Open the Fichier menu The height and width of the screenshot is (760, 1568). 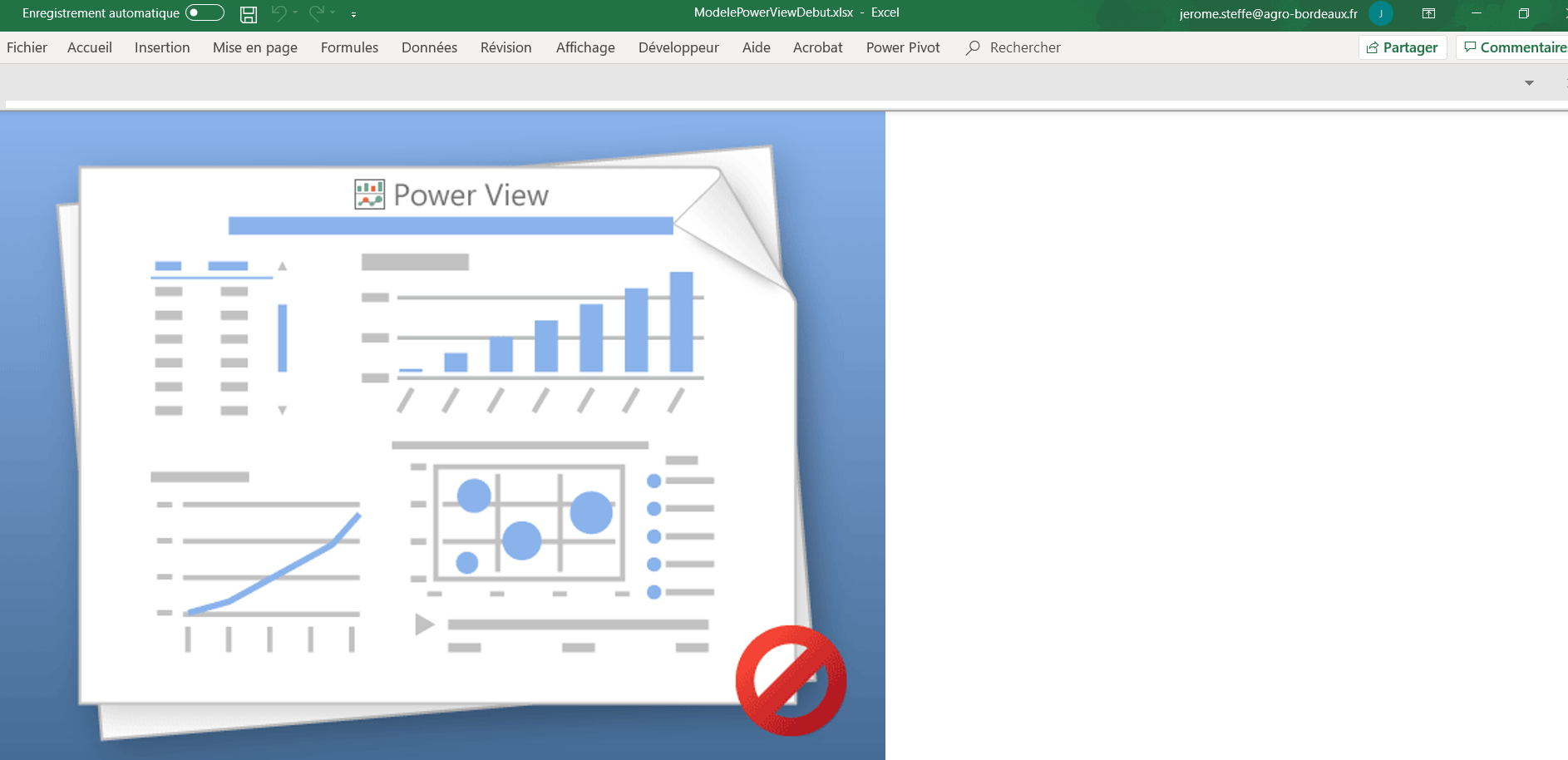point(27,47)
